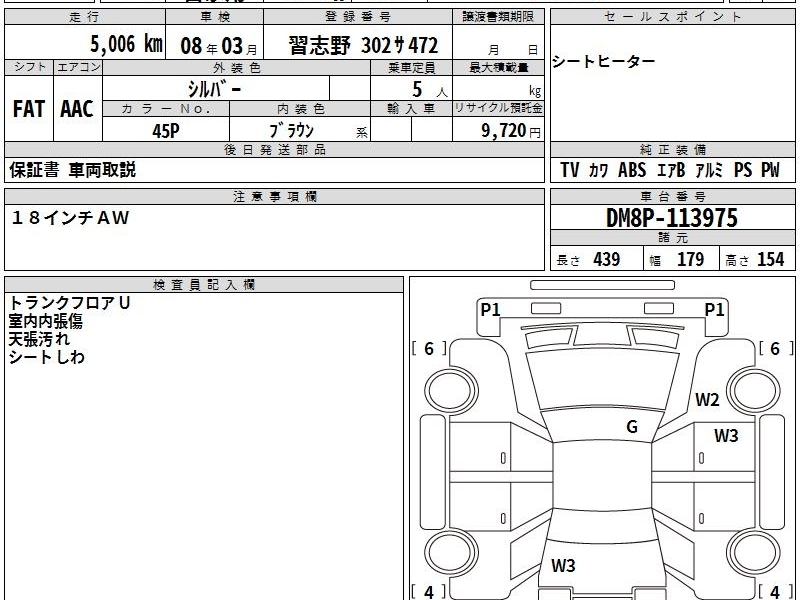Select interior color ブラウン
800x600 pixels.
pos(291,131)
